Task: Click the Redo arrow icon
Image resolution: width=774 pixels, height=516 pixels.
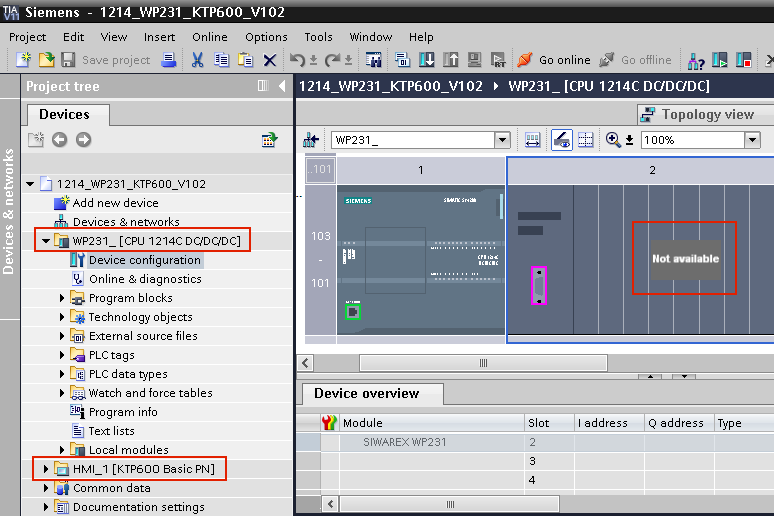Action: (333, 60)
